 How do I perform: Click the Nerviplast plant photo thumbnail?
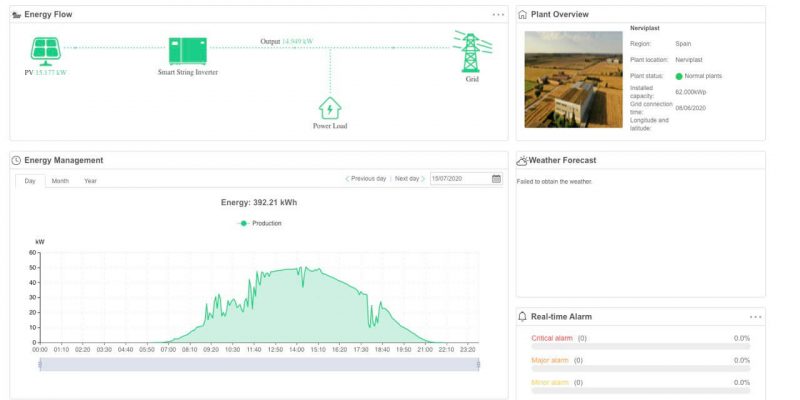[x=573, y=79]
